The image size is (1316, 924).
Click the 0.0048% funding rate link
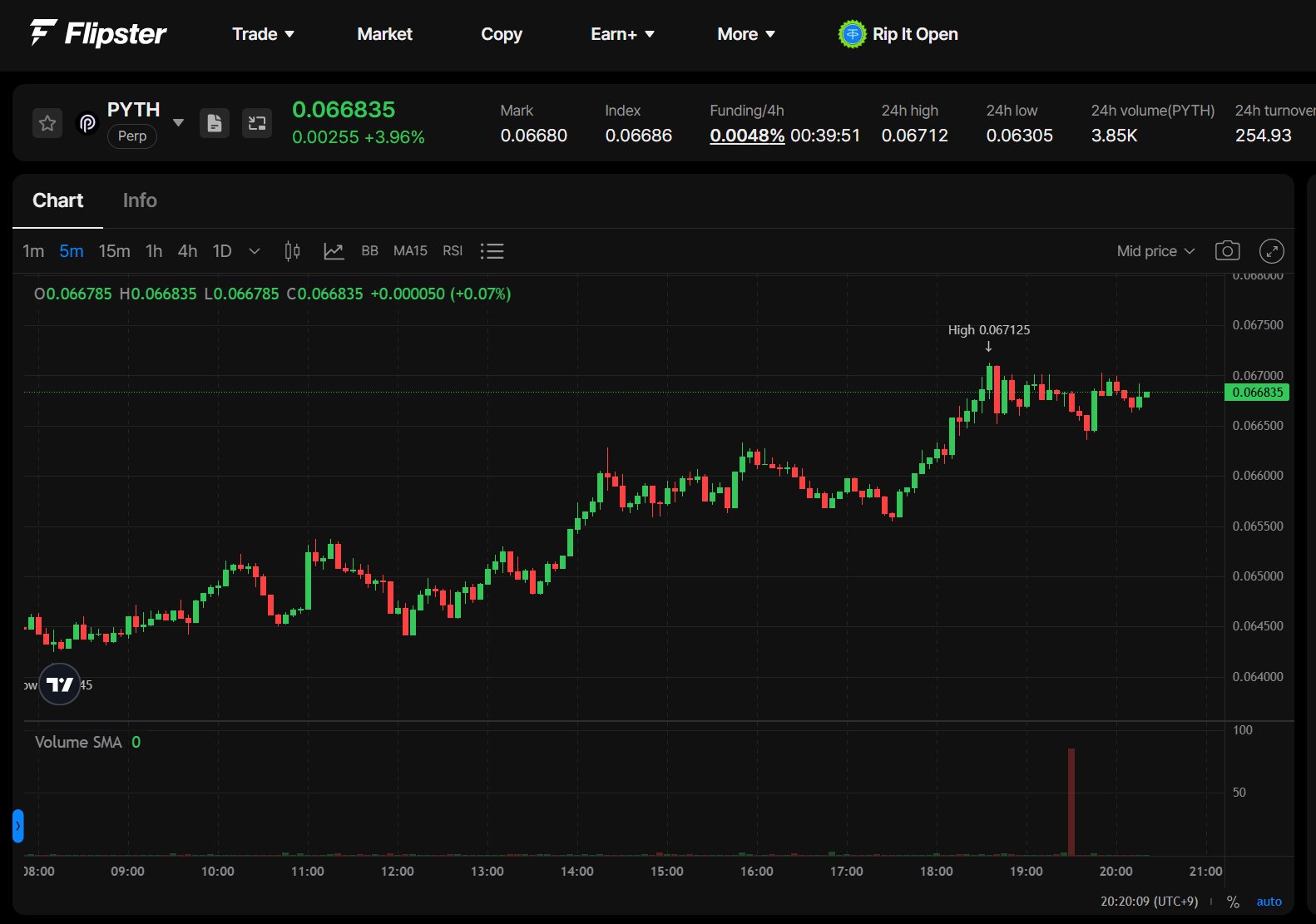click(x=747, y=136)
